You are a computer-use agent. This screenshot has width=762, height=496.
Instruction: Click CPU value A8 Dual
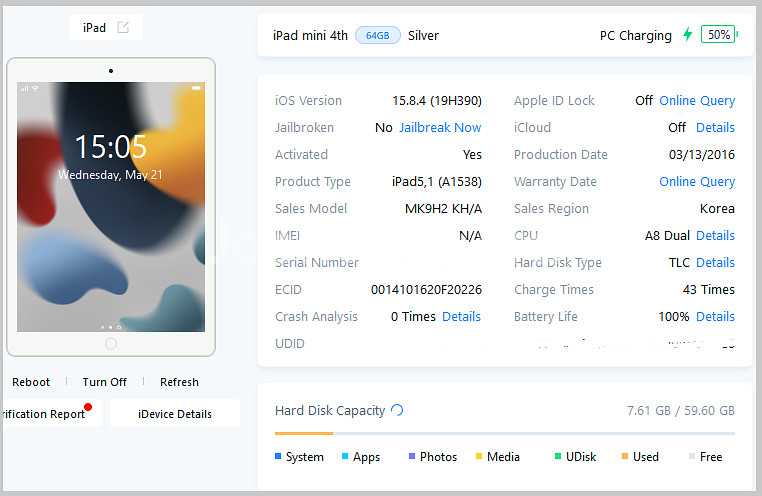coord(667,236)
